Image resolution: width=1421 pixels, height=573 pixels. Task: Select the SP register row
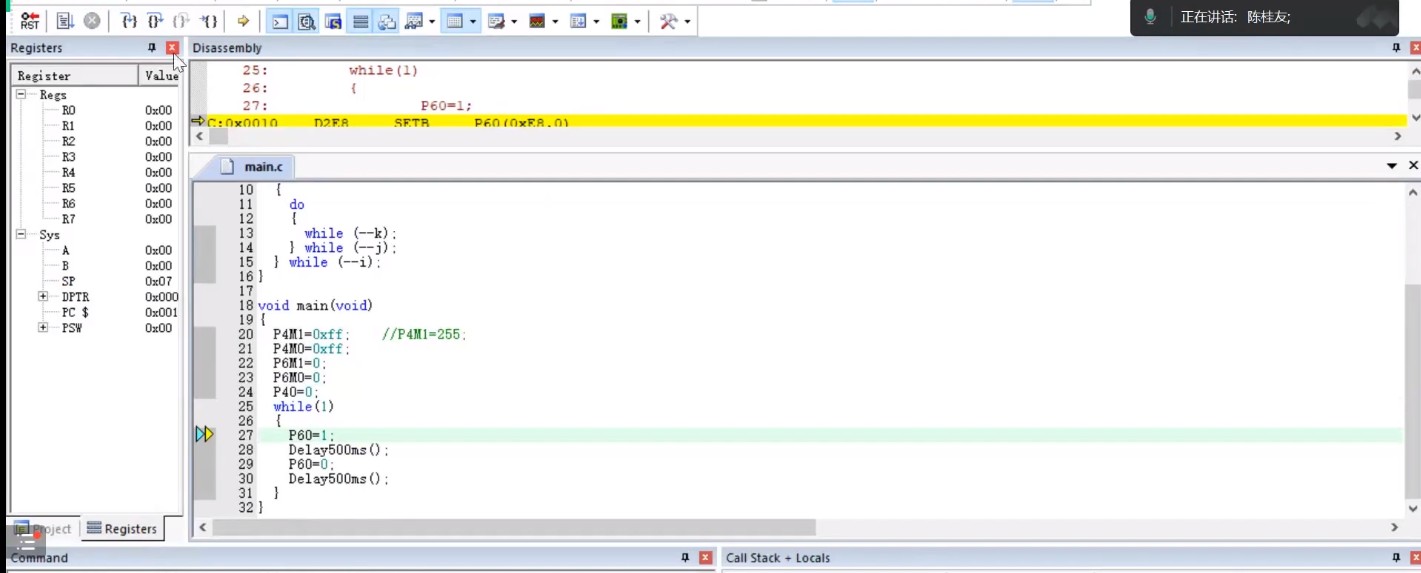click(x=96, y=281)
